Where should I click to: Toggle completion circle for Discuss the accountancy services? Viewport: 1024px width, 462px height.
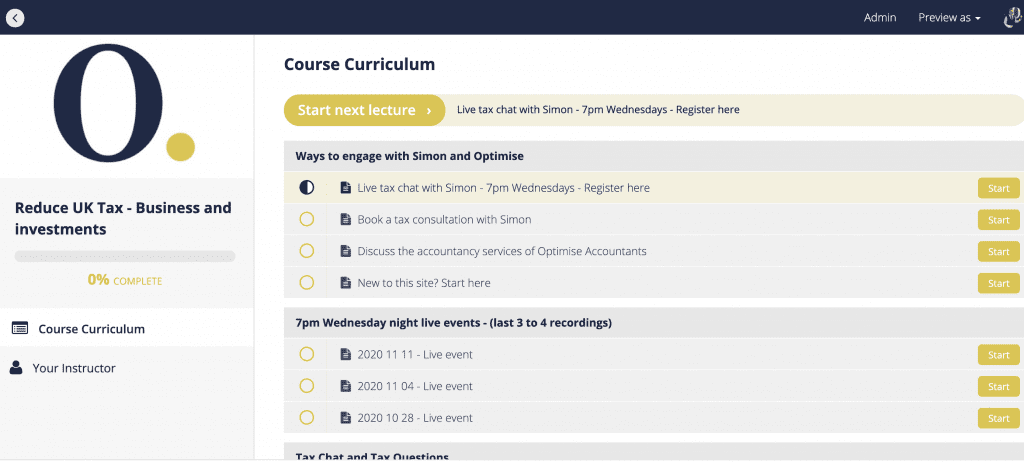click(x=306, y=251)
